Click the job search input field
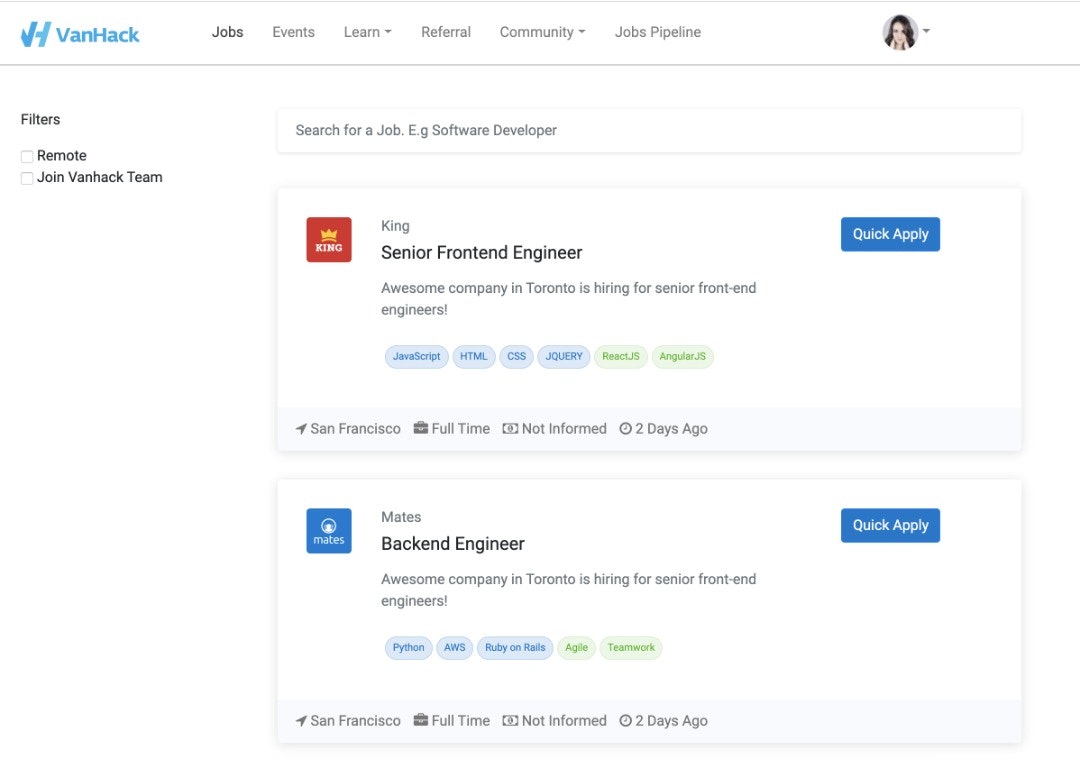 (649, 130)
